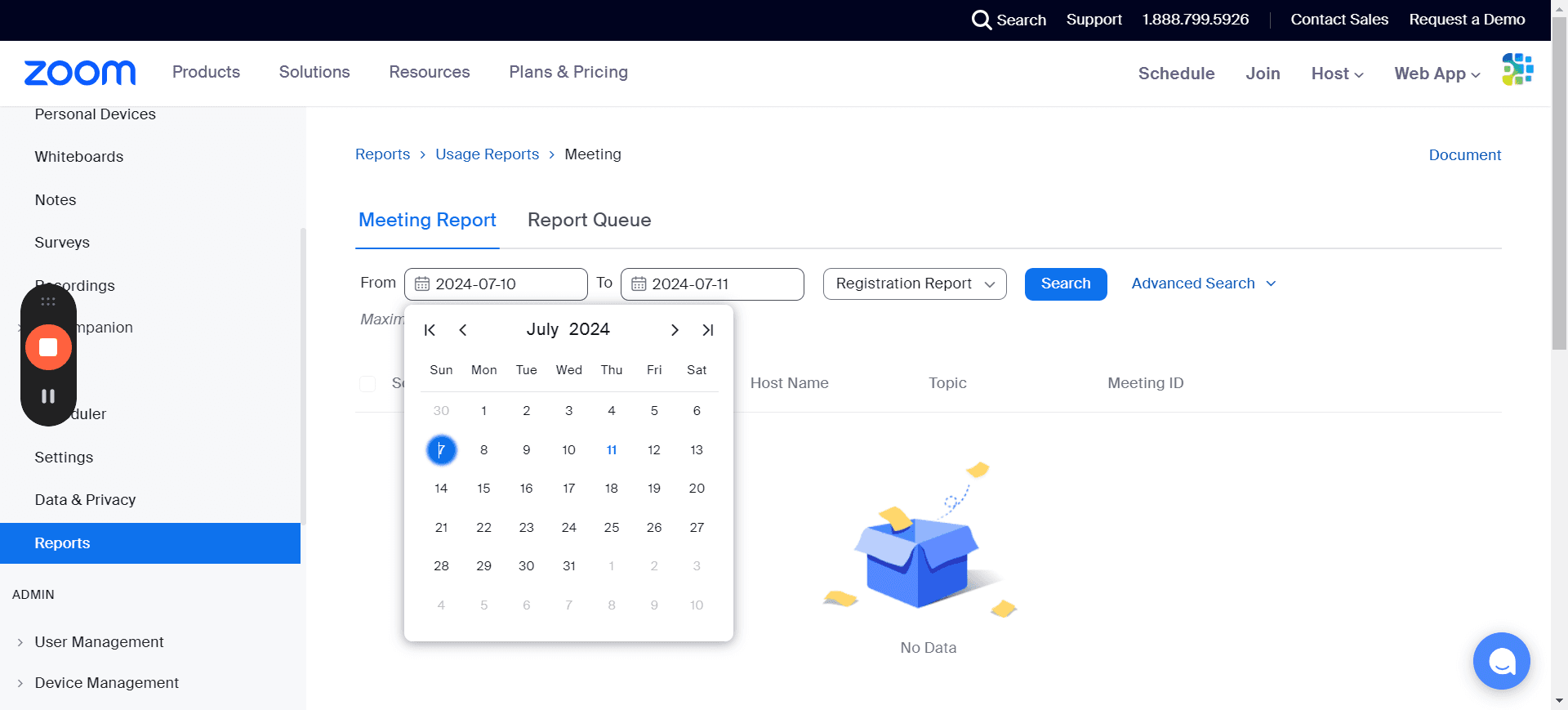The image size is (1568, 710).
Task: Open the Resources menu
Action: click(430, 72)
